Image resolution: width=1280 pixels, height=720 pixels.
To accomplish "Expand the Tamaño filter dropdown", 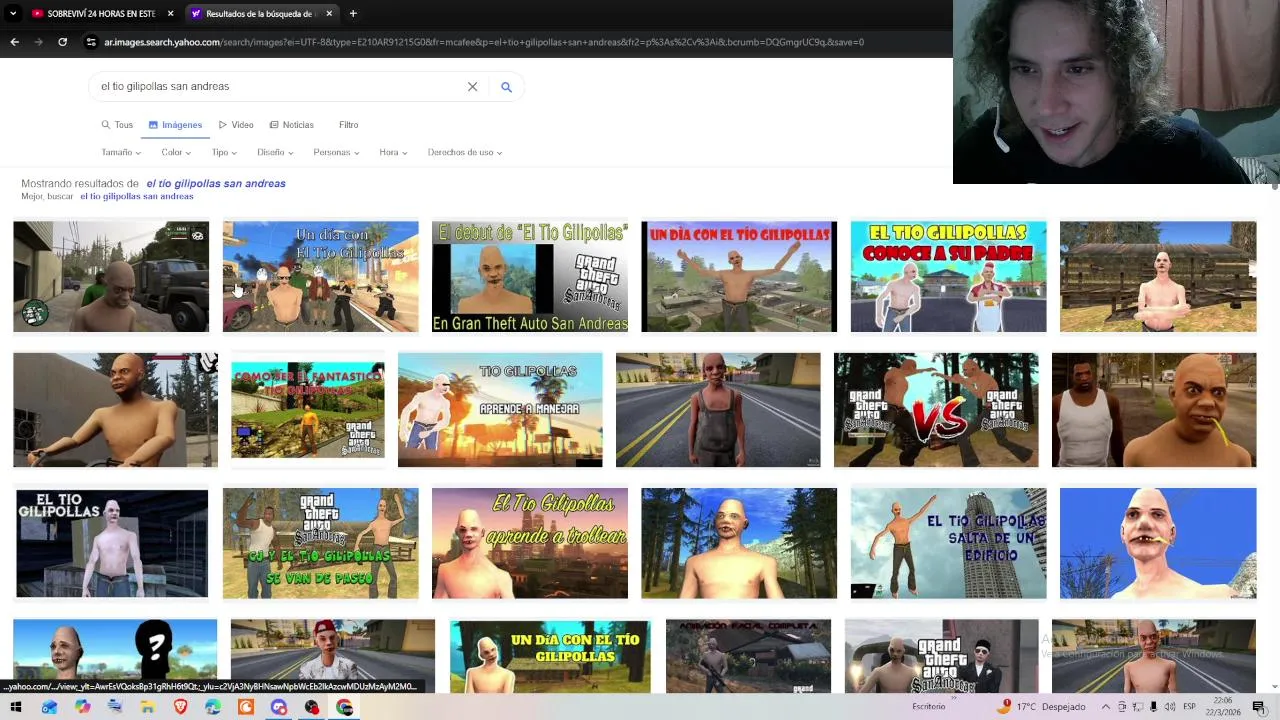I will [121, 152].
